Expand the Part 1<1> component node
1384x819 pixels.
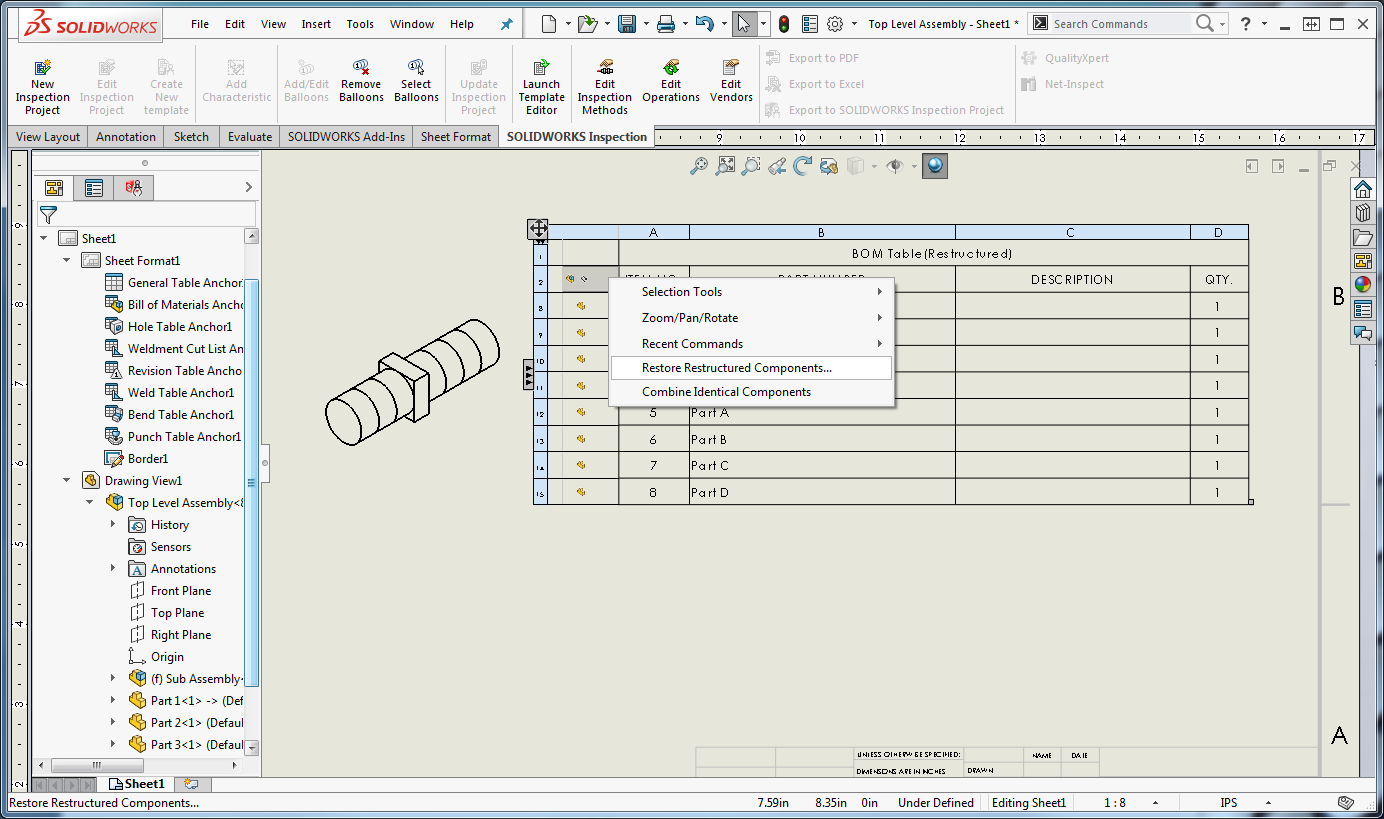pyautogui.click(x=113, y=700)
